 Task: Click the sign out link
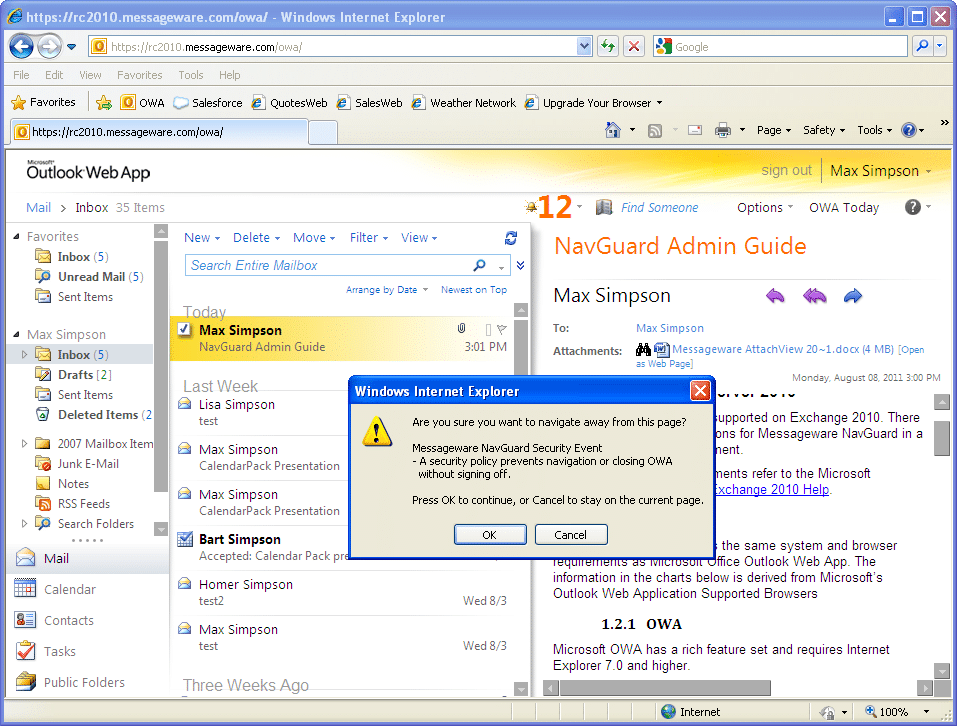[x=786, y=170]
